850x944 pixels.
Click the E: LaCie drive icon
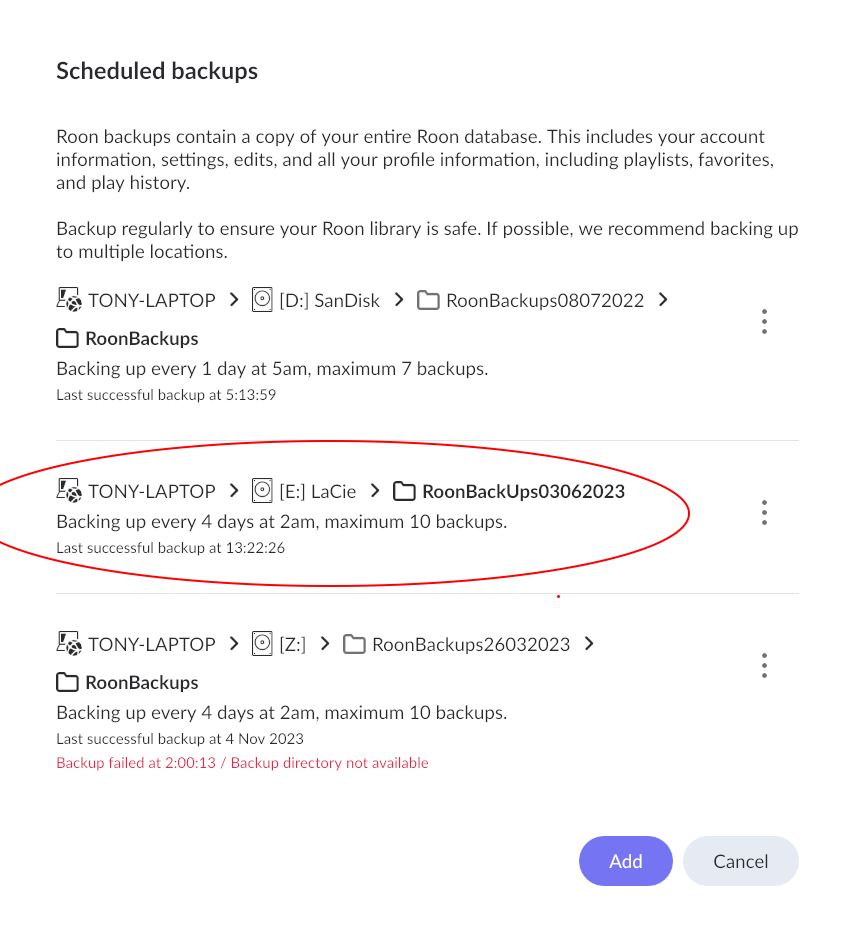[x=262, y=491]
